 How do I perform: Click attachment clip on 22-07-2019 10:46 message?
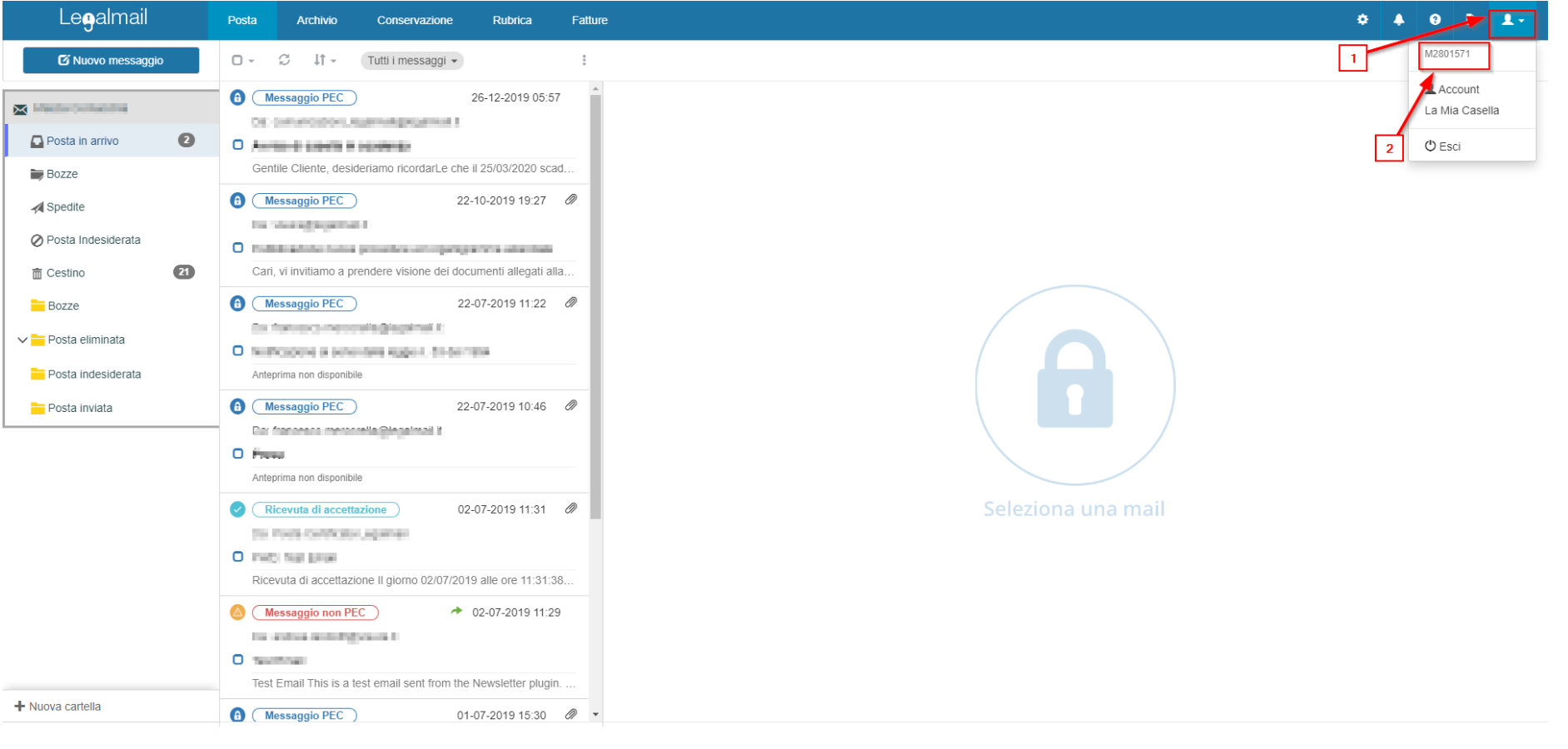571,406
